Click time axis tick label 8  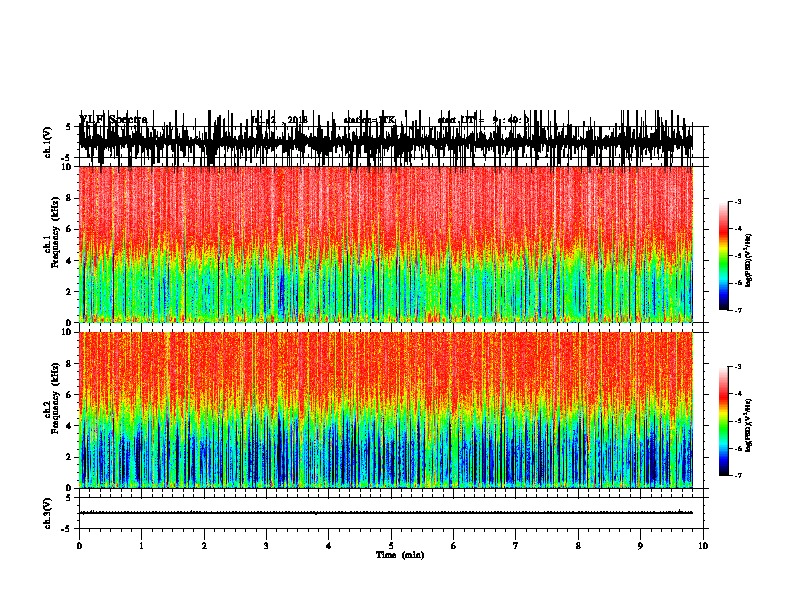[578, 546]
